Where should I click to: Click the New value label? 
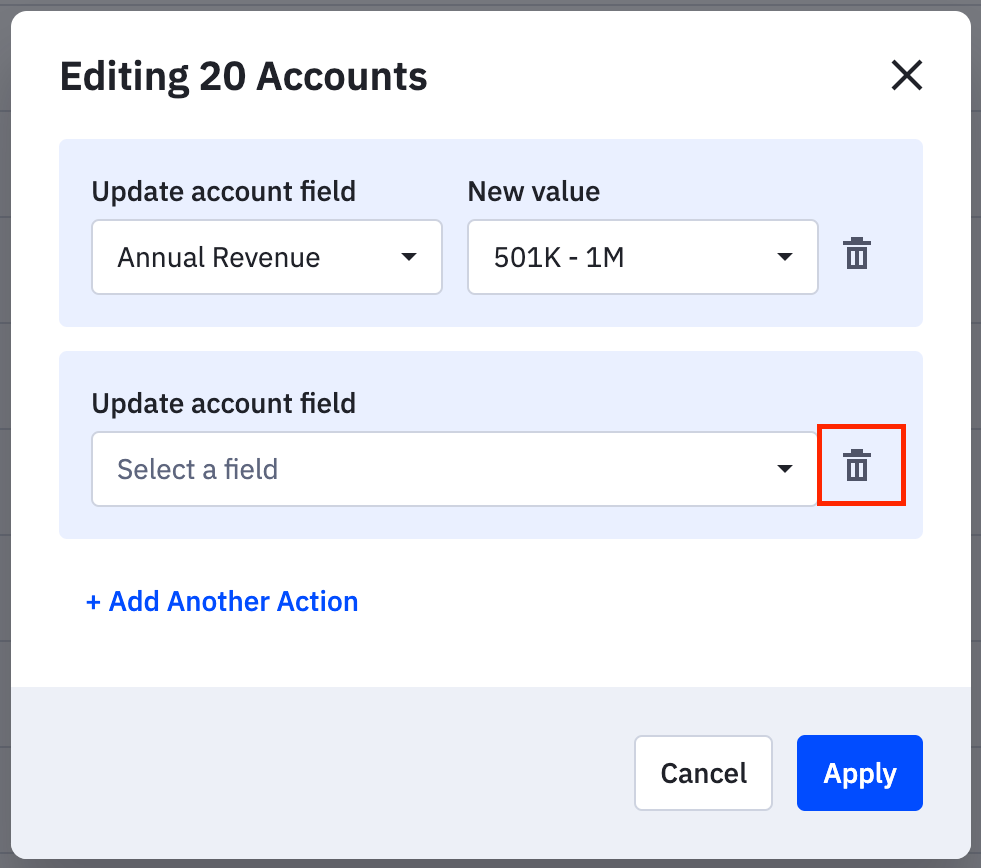[534, 191]
